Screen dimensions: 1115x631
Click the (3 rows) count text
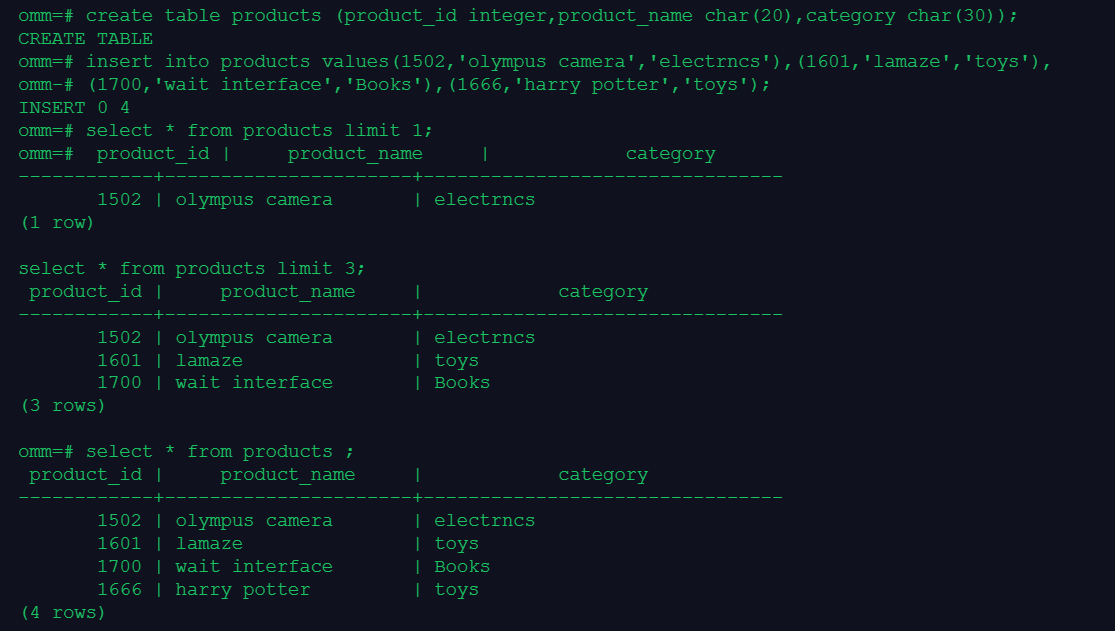pyautogui.click(x=62, y=406)
